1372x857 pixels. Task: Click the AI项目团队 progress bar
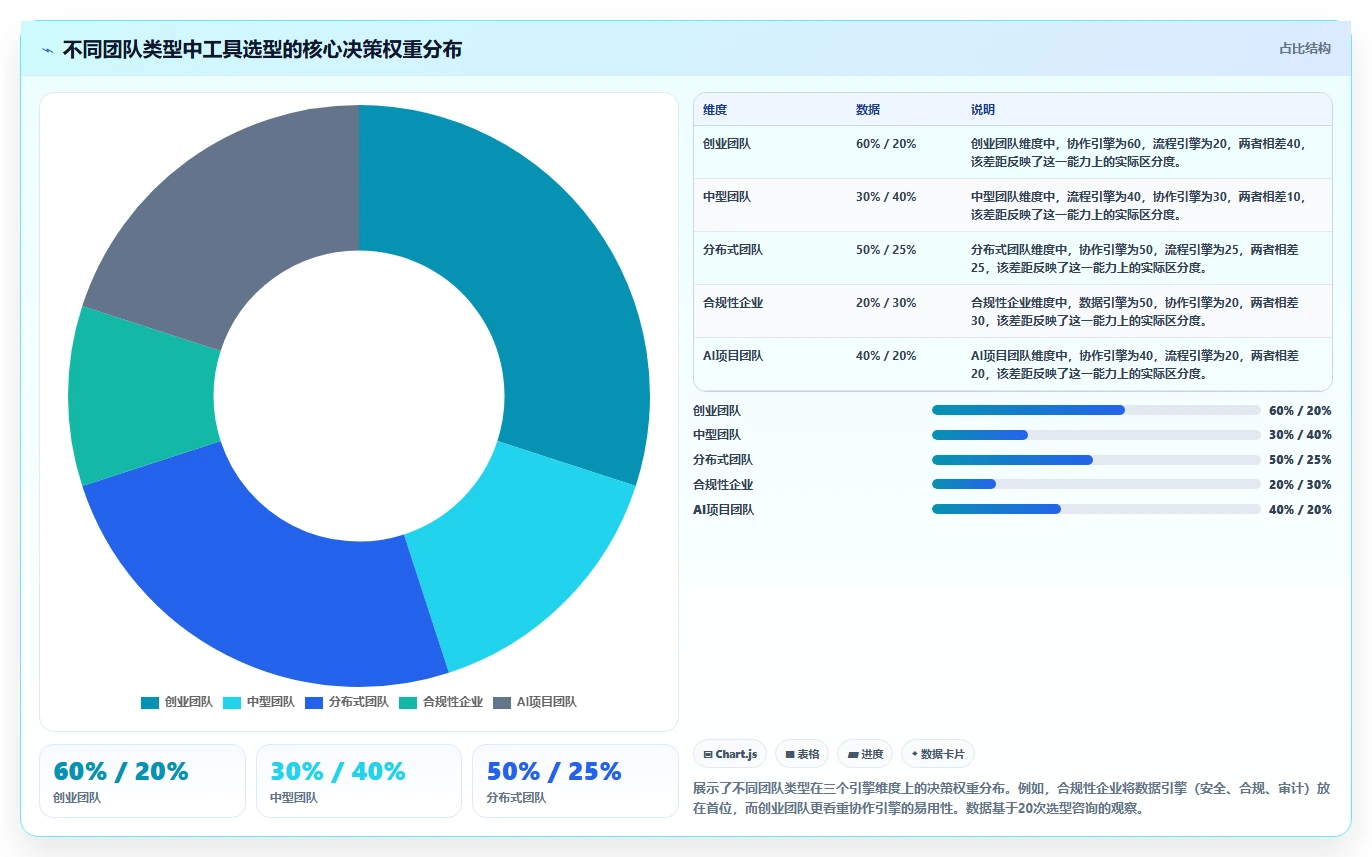tap(1096, 509)
